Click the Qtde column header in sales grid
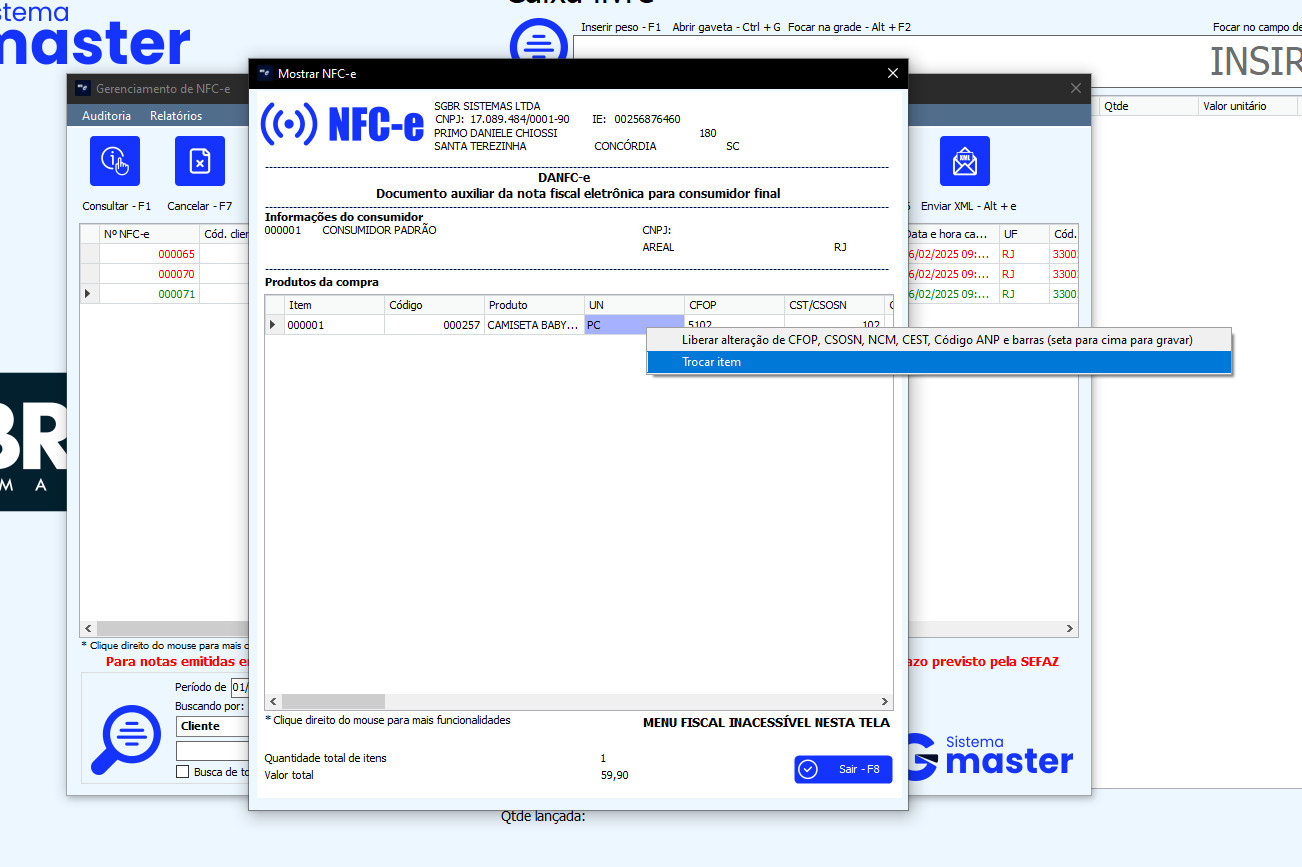The image size is (1302, 867). 1148,106
